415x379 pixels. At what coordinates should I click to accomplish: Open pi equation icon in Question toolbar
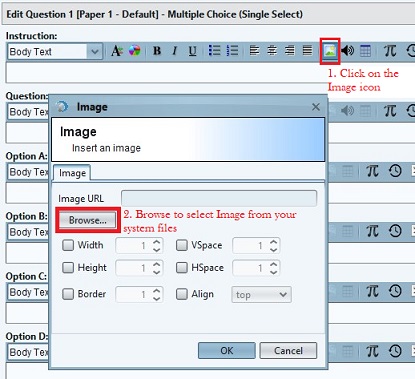click(x=390, y=111)
